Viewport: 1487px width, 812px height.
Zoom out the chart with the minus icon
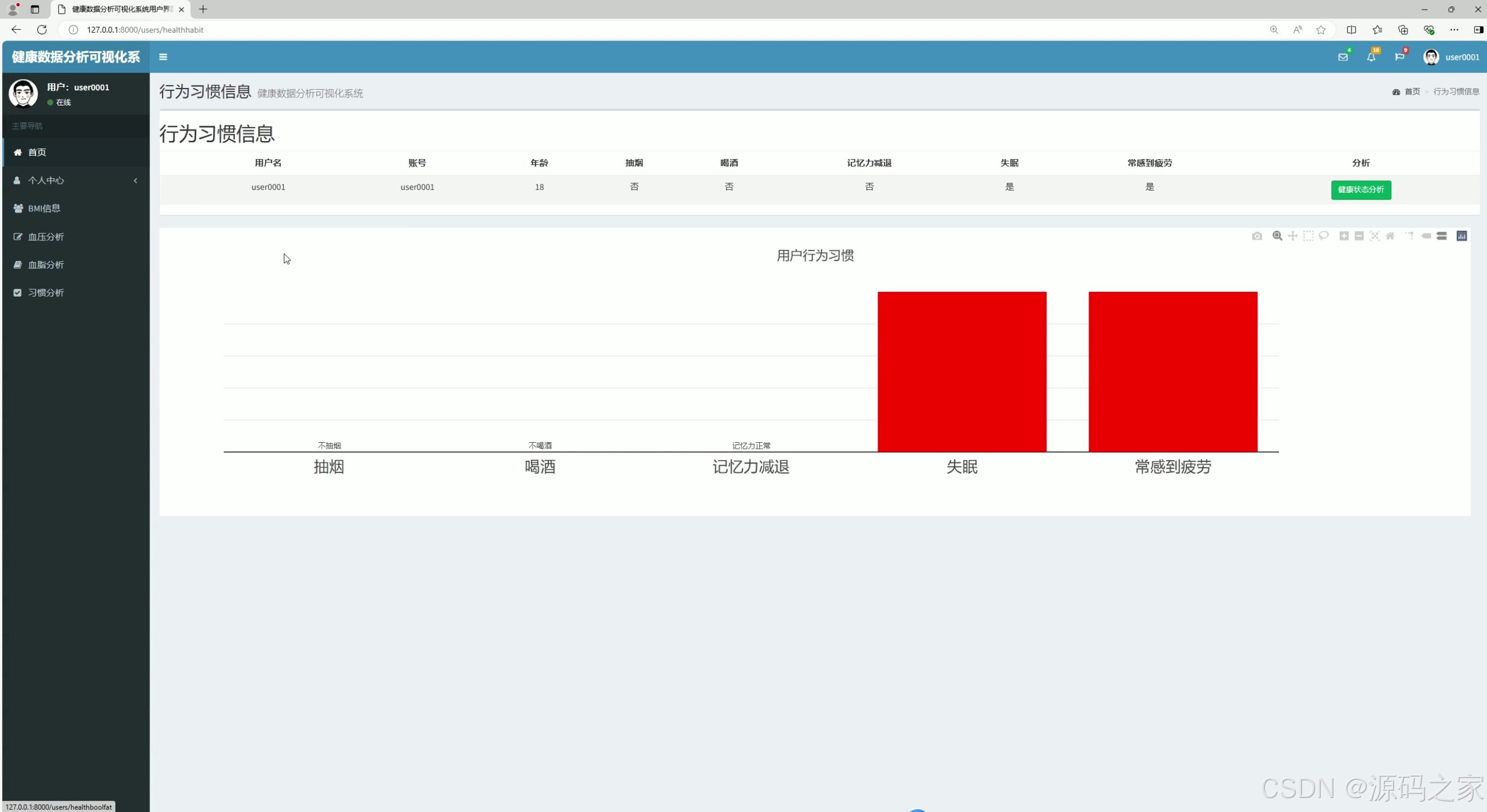pos(1359,236)
